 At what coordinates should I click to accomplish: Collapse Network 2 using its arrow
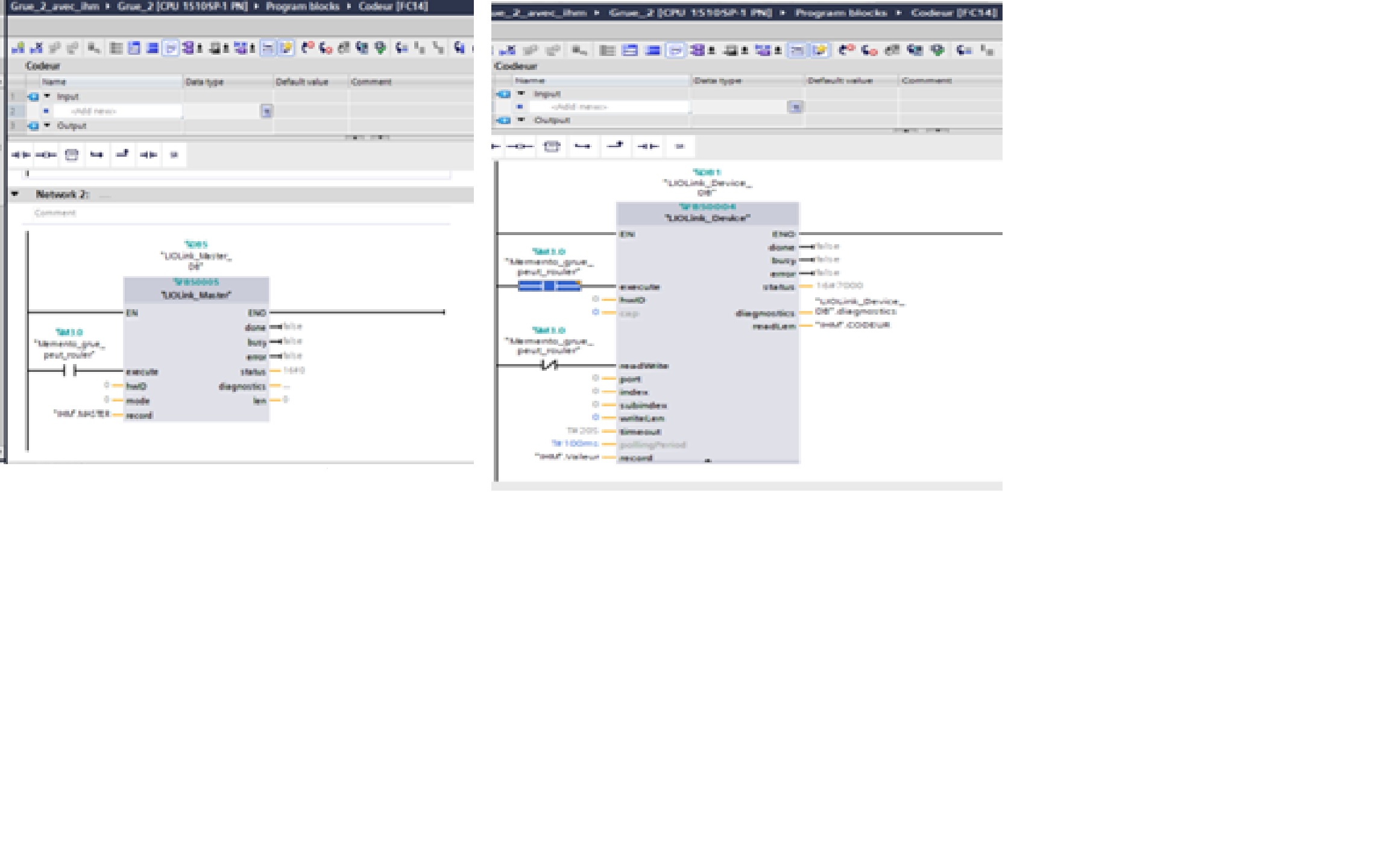(x=15, y=194)
